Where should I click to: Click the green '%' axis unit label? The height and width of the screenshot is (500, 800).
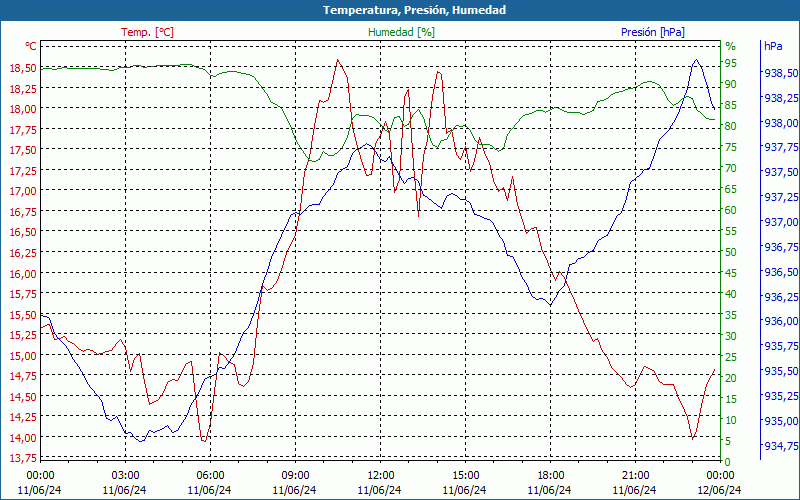pos(730,46)
